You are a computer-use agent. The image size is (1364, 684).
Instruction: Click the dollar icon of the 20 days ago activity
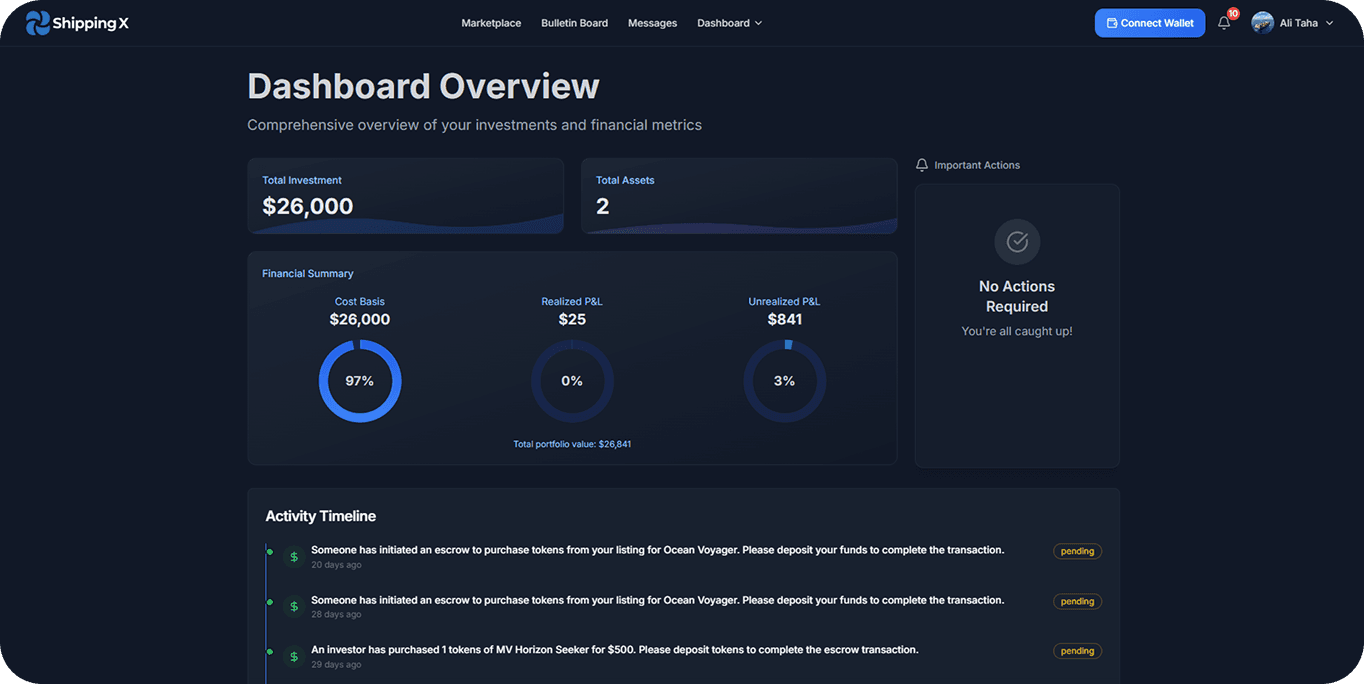[294, 557]
